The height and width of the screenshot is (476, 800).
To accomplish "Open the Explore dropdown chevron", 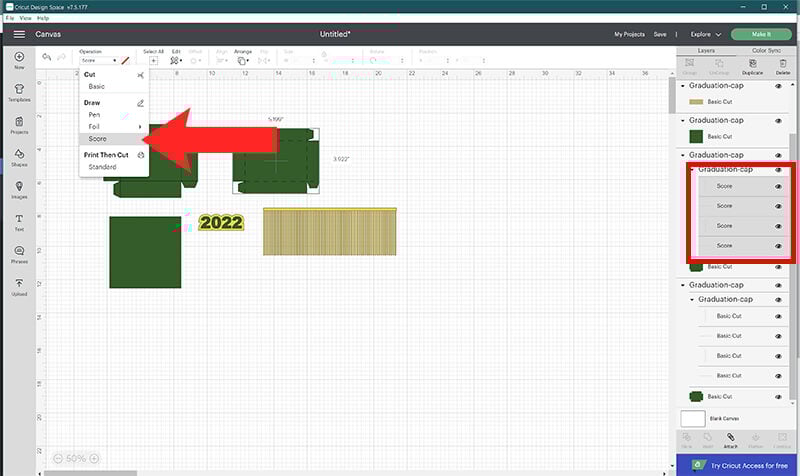I will 718,35.
